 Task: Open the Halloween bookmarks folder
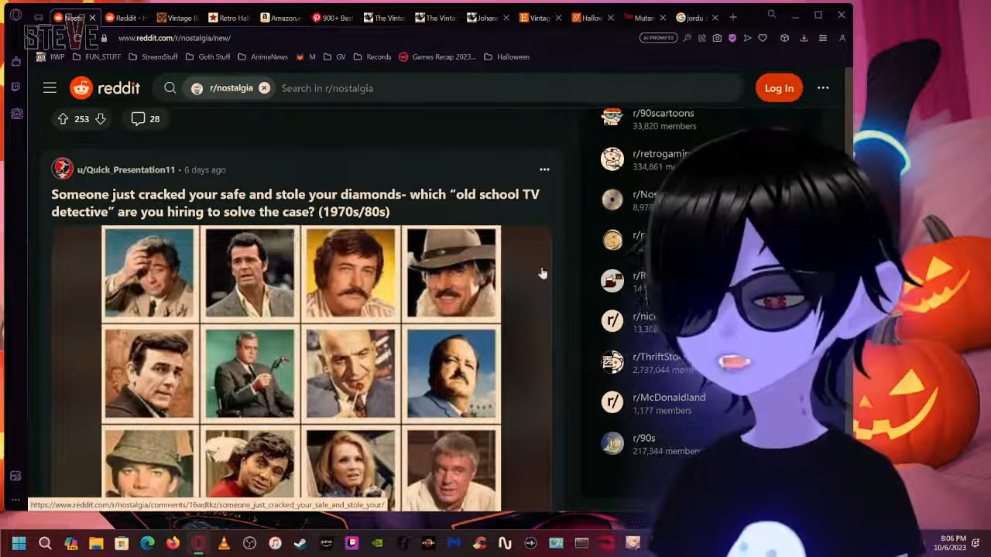[x=507, y=57]
